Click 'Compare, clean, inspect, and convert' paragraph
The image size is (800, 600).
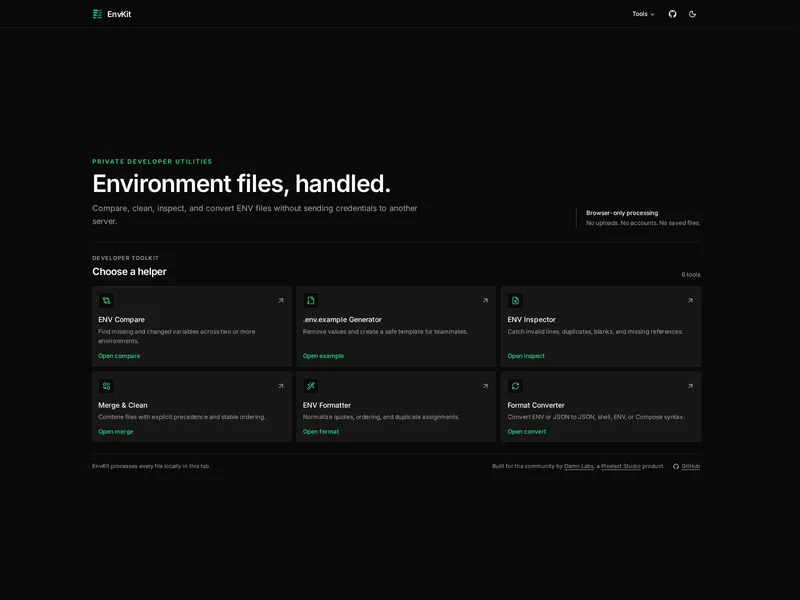255,215
